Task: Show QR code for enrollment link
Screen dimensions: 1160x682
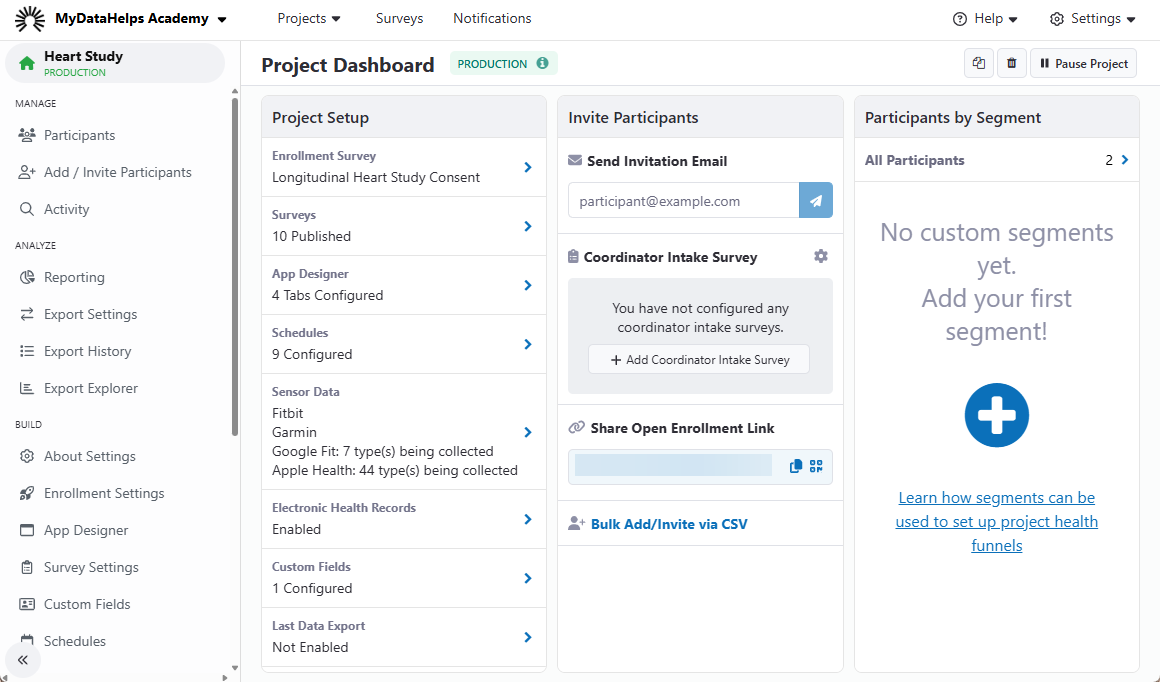Action: [816, 466]
